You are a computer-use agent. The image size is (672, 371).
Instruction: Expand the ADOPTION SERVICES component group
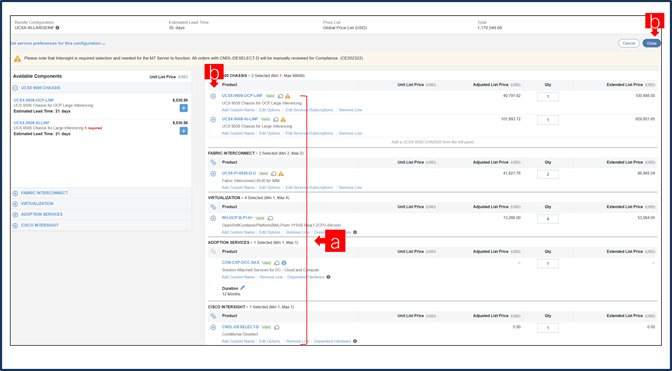15,214
